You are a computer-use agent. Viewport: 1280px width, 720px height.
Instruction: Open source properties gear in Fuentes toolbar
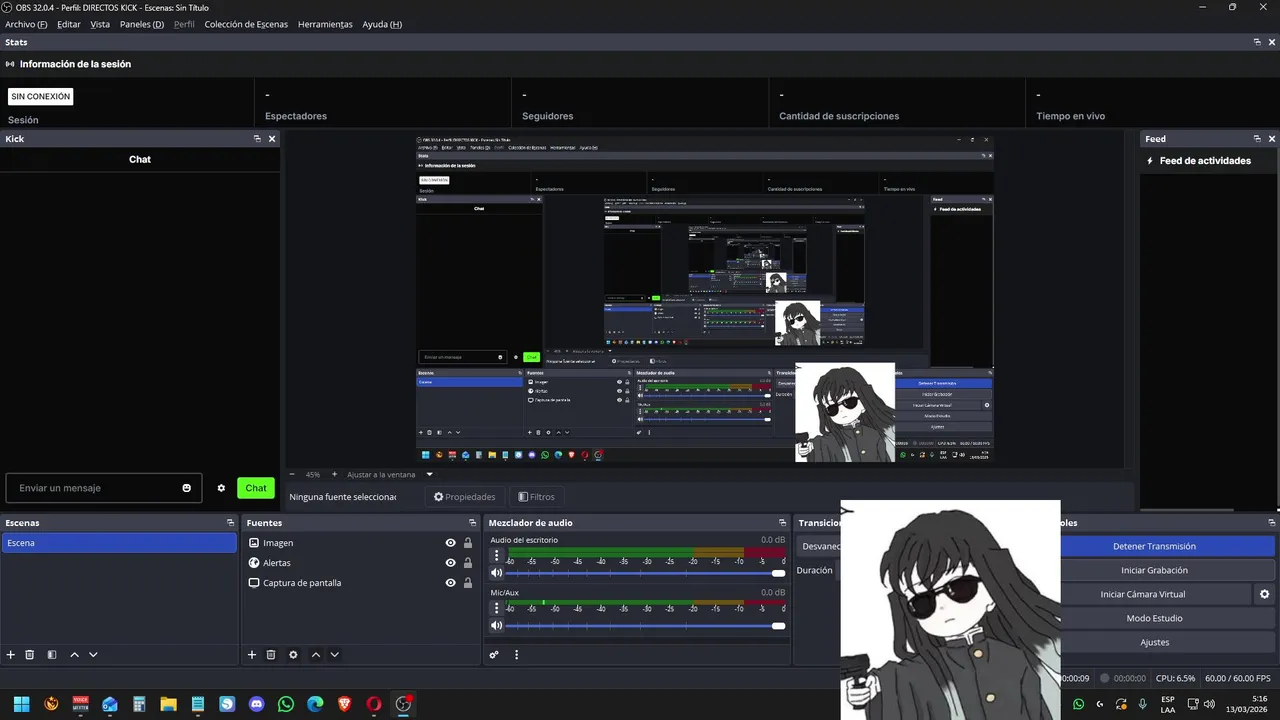(293, 655)
